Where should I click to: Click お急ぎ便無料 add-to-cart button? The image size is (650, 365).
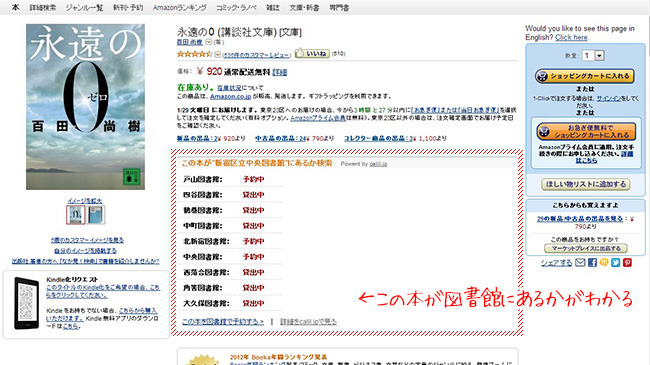click(586, 131)
